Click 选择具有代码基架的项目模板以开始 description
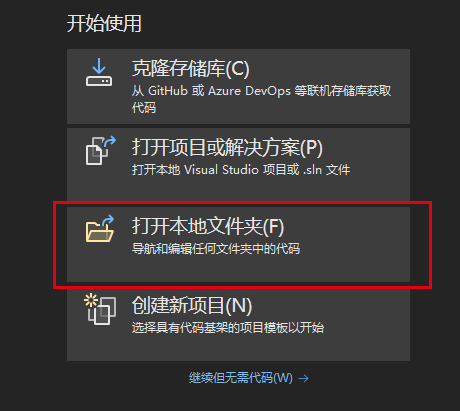 coord(228,328)
